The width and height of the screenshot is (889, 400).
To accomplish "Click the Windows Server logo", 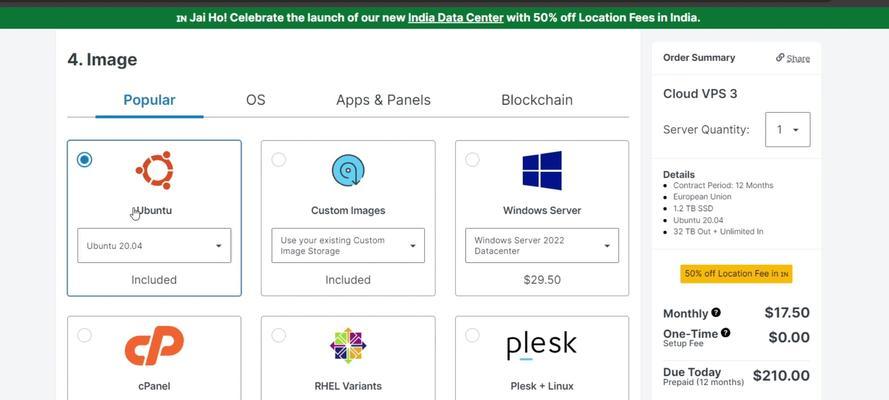I will point(542,170).
